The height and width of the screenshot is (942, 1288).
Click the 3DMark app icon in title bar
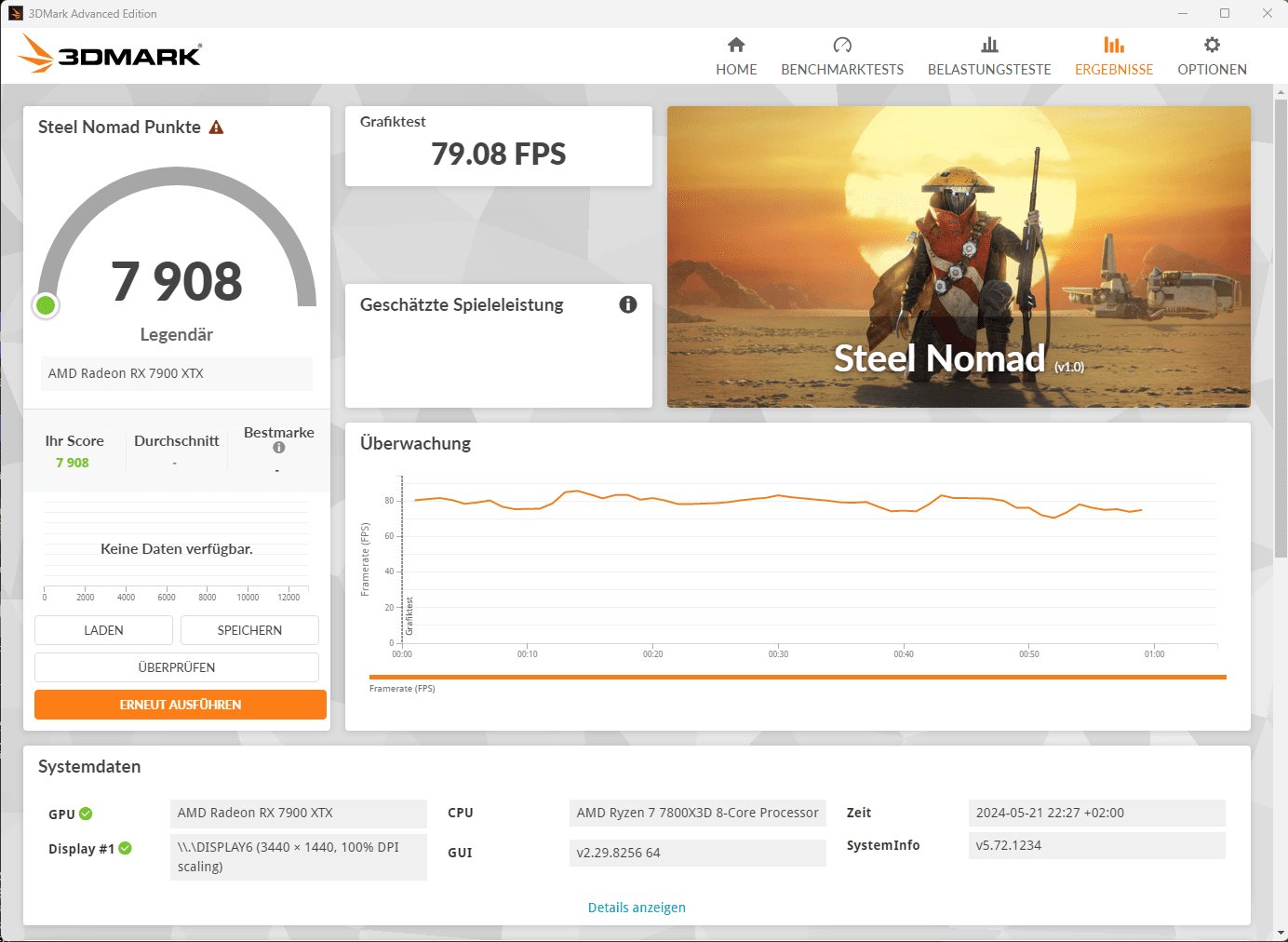pos(16,13)
